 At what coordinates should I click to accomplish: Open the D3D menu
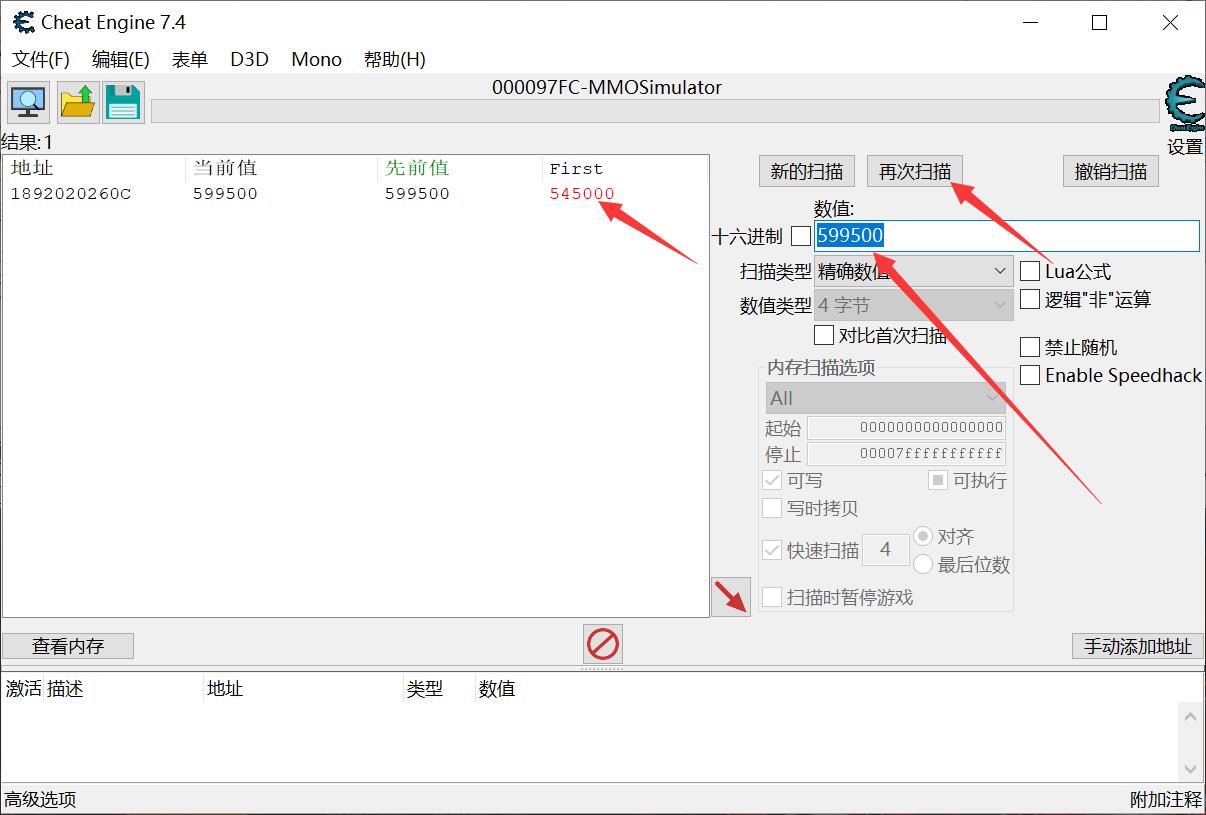point(250,59)
